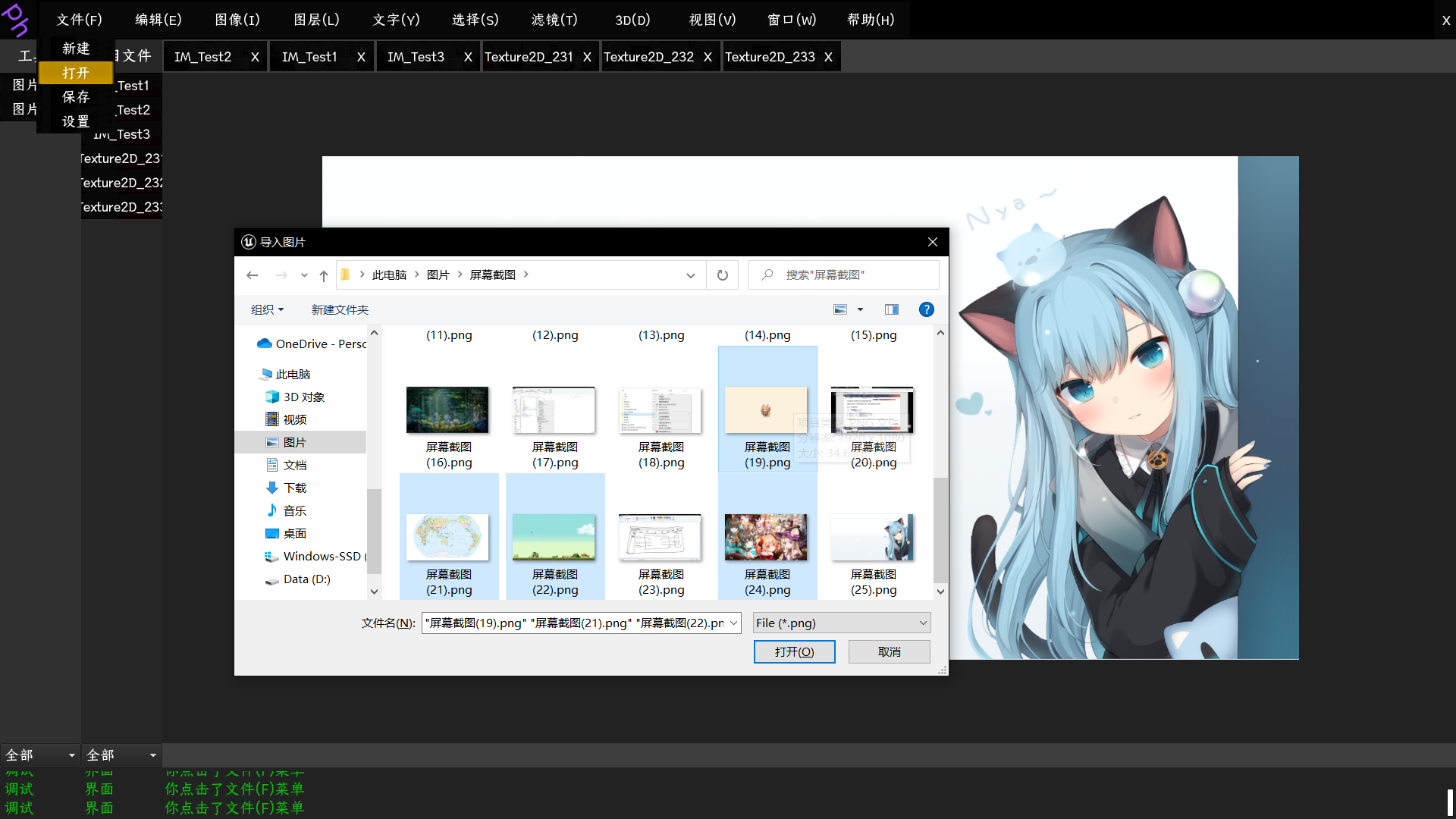Image resolution: width=1456 pixels, height=819 pixels.
Task: Refresh the folder view
Action: (723, 275)
